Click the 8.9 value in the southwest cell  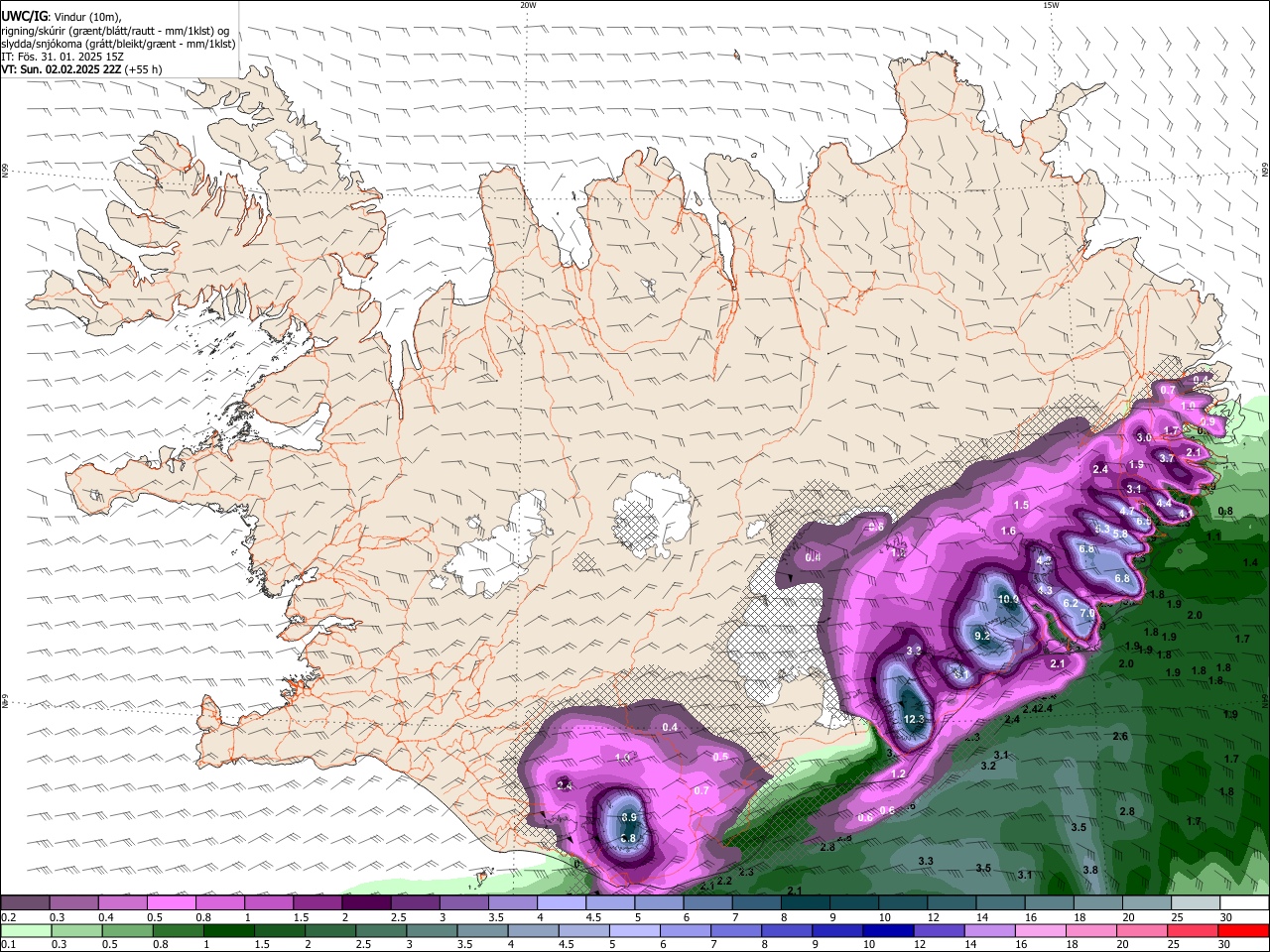[628, 817]
